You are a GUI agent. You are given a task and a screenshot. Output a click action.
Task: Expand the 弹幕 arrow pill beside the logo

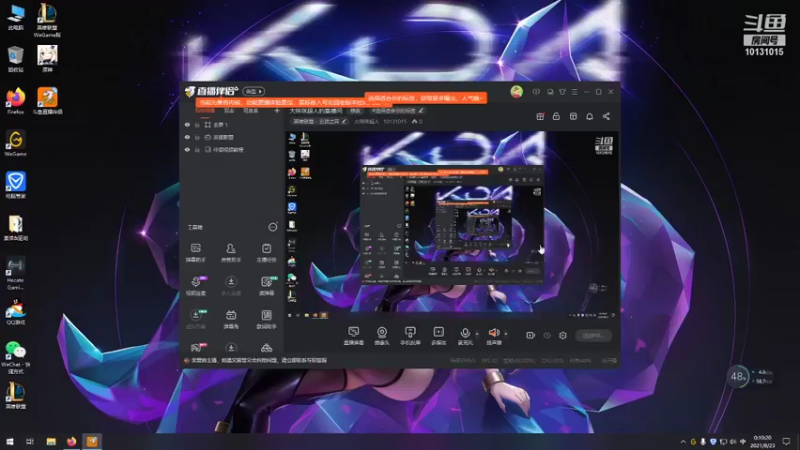(254, 91)
